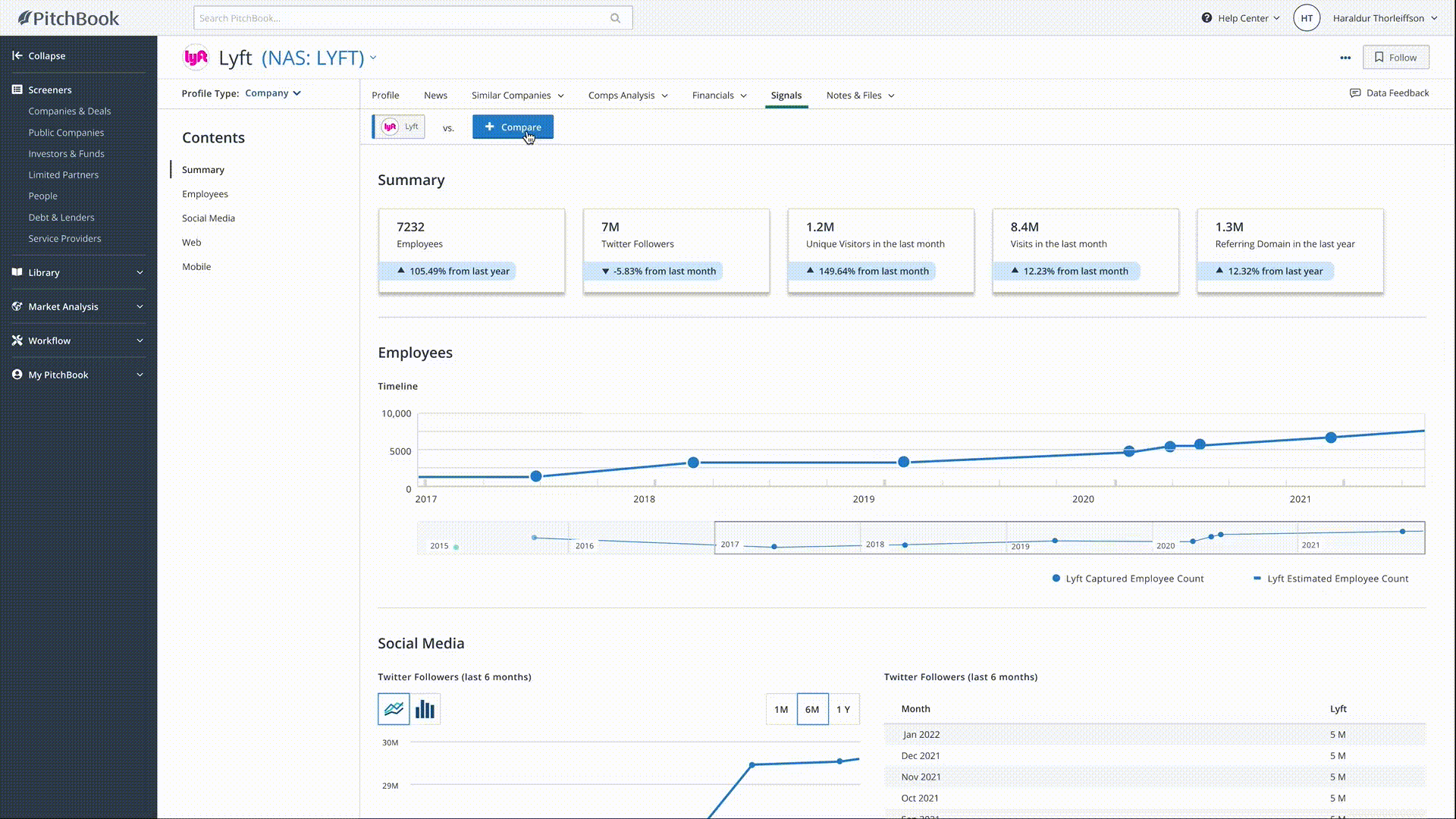The height and width of the screenshot is (819, 1456).
Task: Switch to the Profile tab
Action: pyautogui.click(x=385, y=96)
